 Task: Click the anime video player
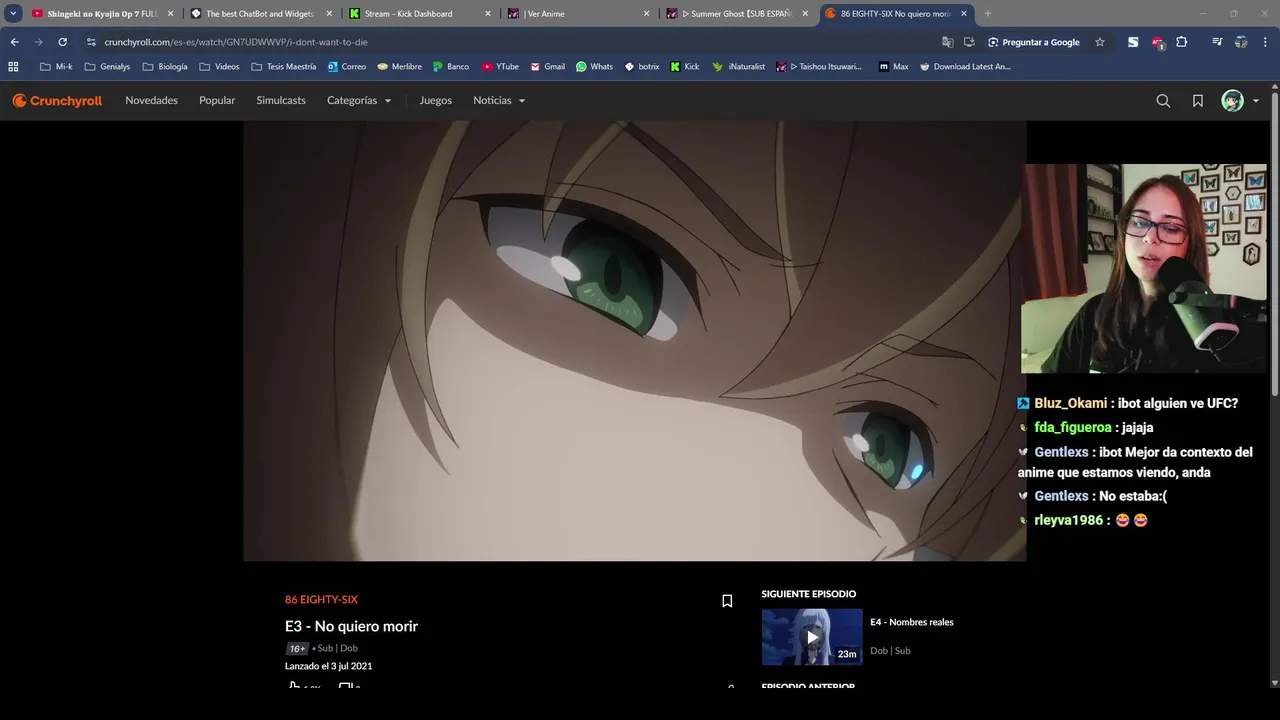pyautogui.click(x=635, y=341)
